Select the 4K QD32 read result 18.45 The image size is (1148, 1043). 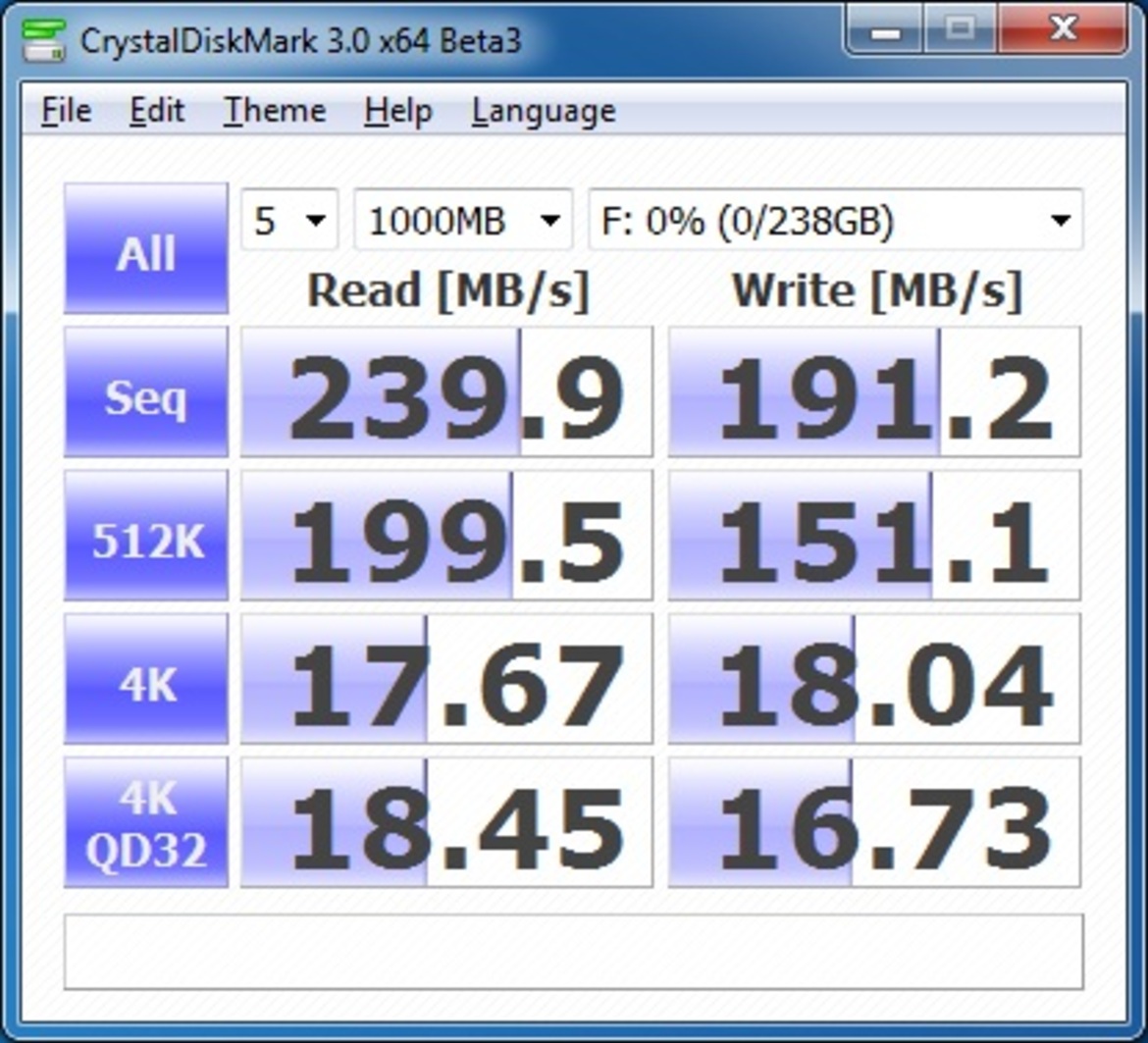coord(446,822)
